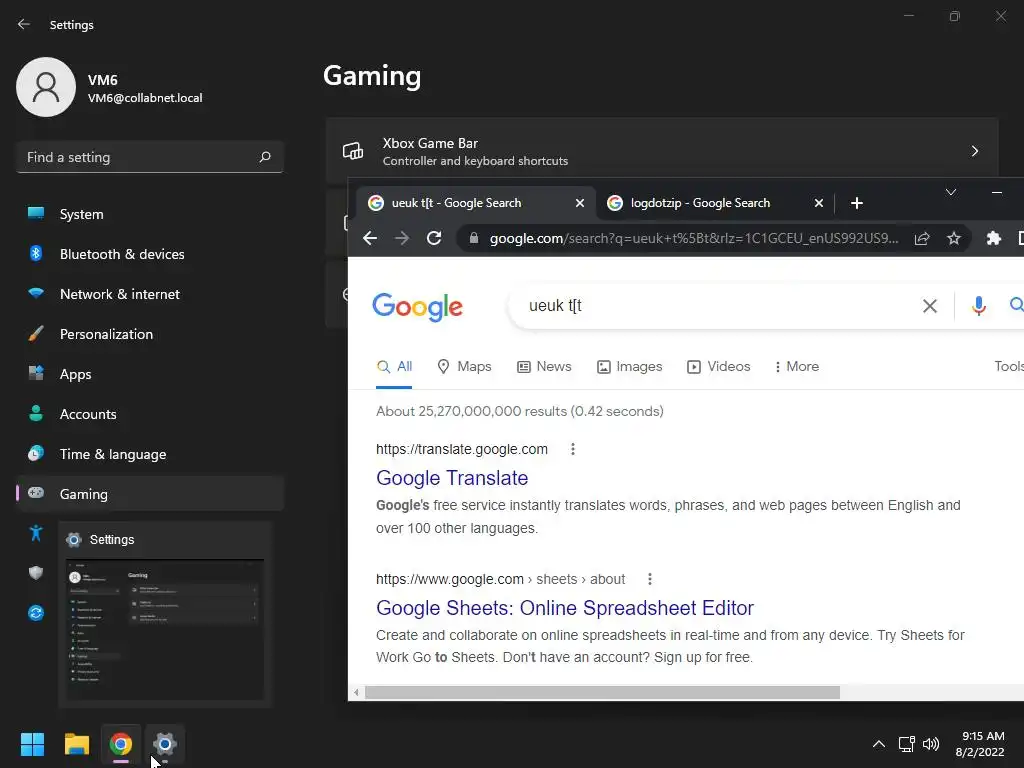This screenshot has height=768, width=1024.
Task: Open Accounts settings
Action: click(x=150, y=414)
